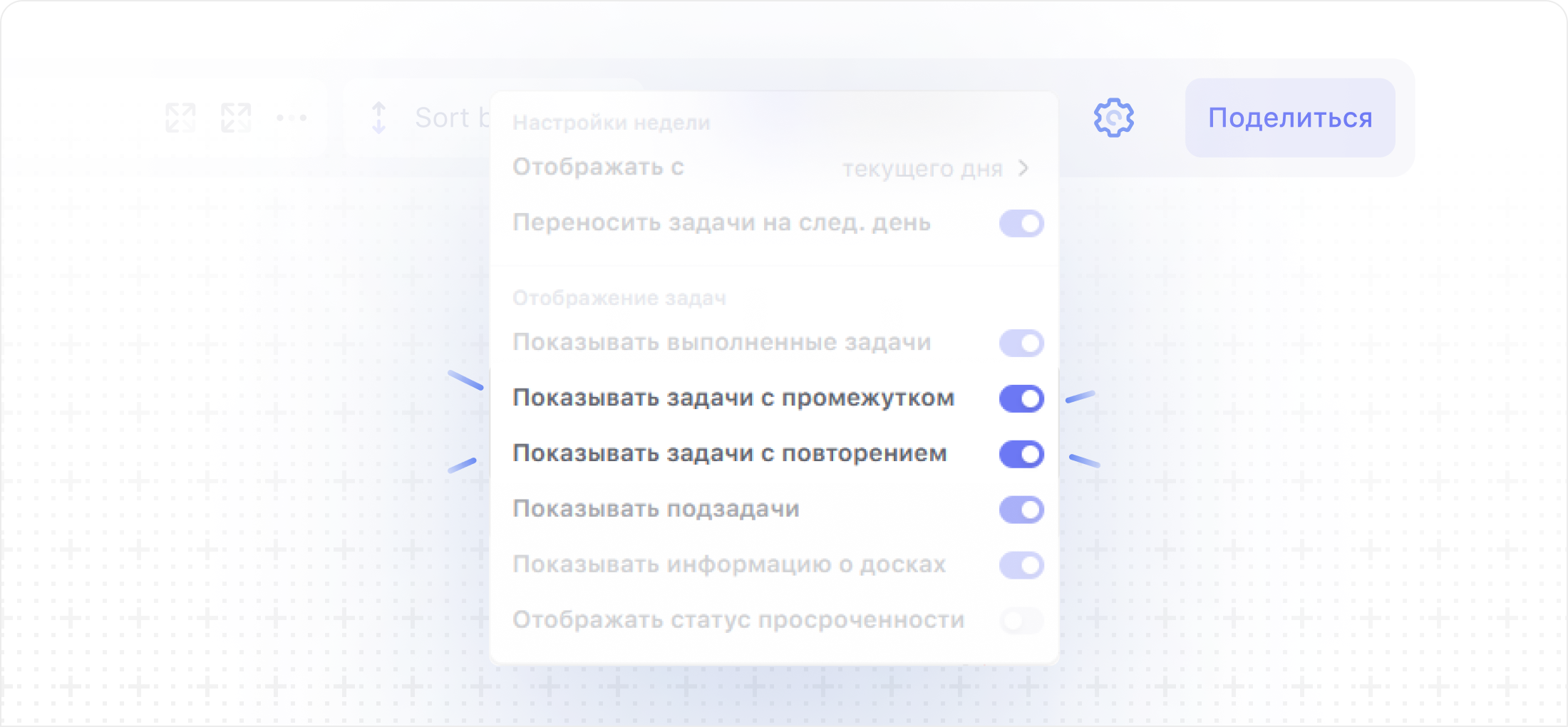The width and height of the screenshot is (1568, 727).
Task: Click the Показывать подзадачи text label
Action: coord(656,509)
